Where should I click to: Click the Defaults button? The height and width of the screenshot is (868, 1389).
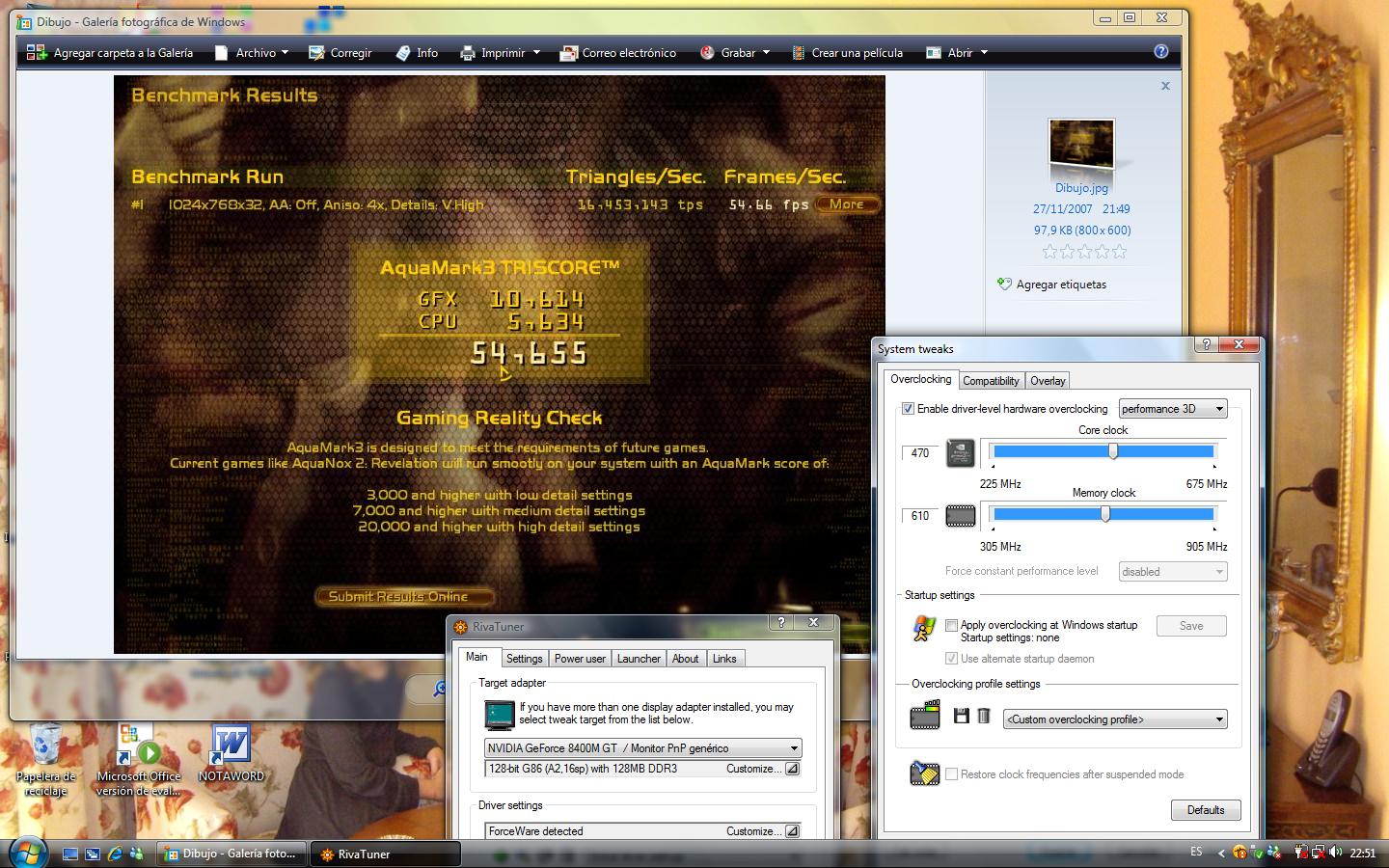click(x=1206, y=810)
